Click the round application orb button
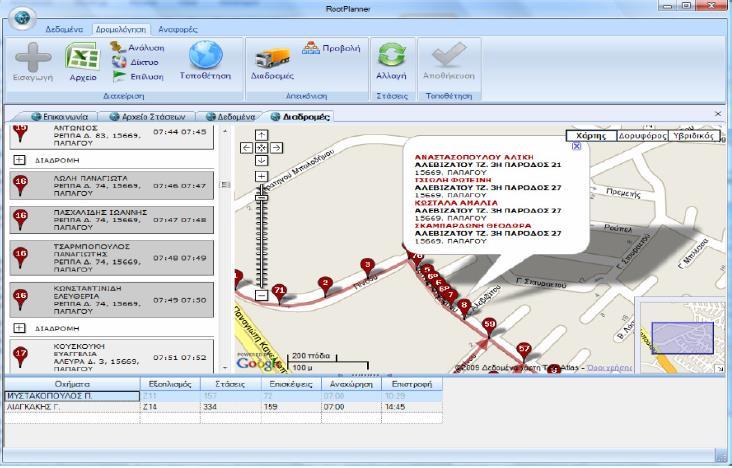This screenshot has width=732, height=468. pyautogui.click(x=22, y=18)
